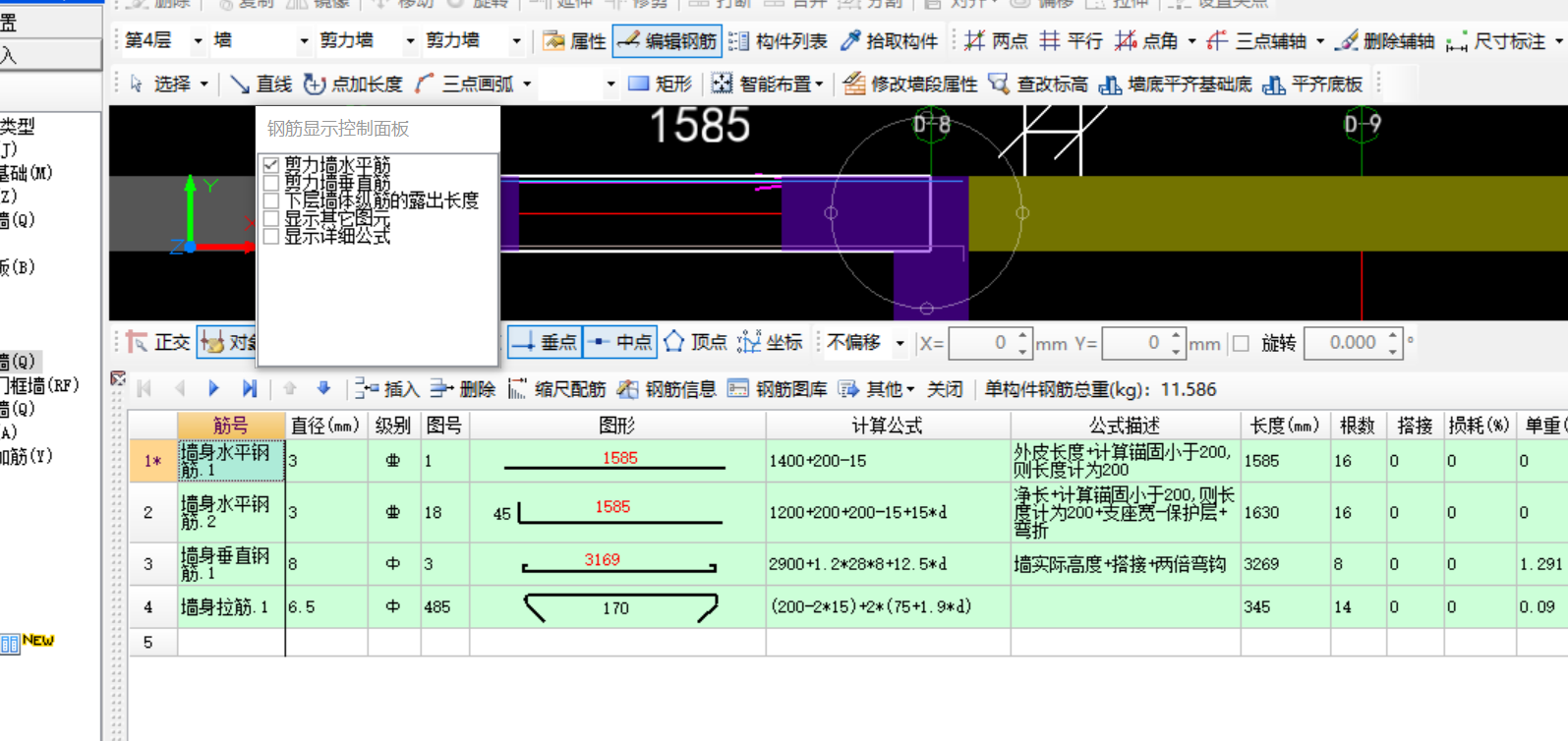Expand the 三点画弧 dropdown arrow
The width and height of the screenshot is (1568, 741).
527,85
